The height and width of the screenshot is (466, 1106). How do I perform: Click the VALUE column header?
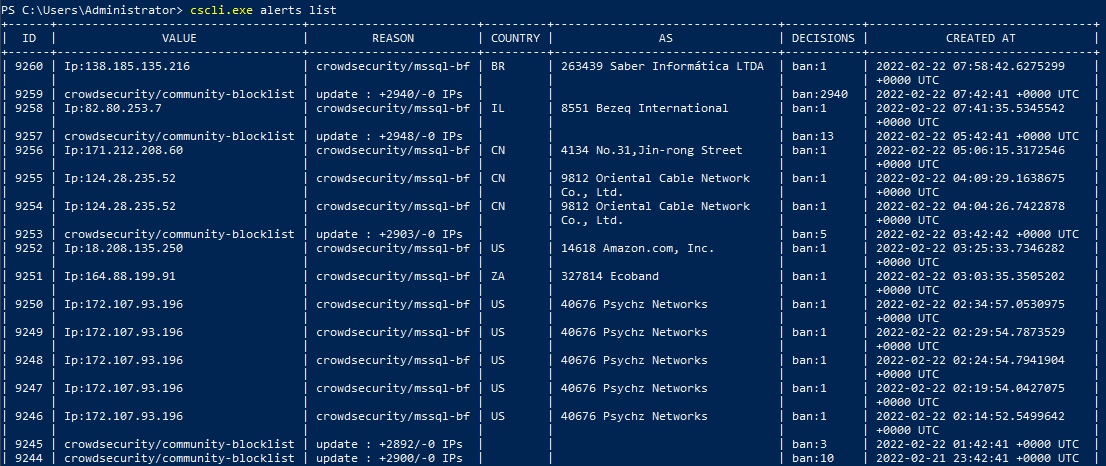tap(179, 38)
